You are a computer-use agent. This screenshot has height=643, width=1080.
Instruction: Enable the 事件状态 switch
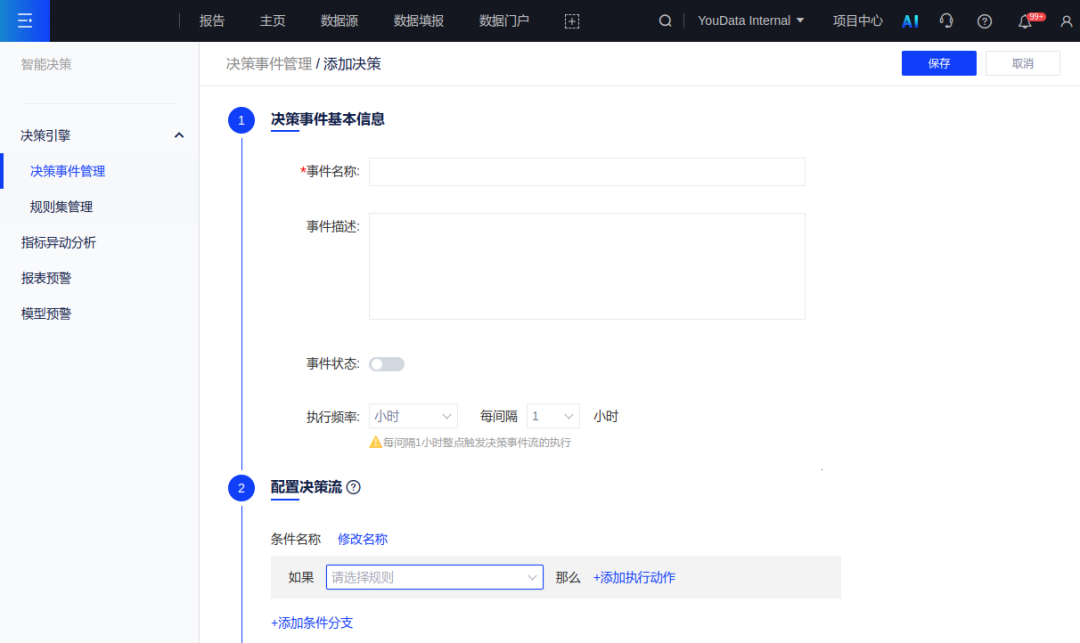tap(387, 363)
